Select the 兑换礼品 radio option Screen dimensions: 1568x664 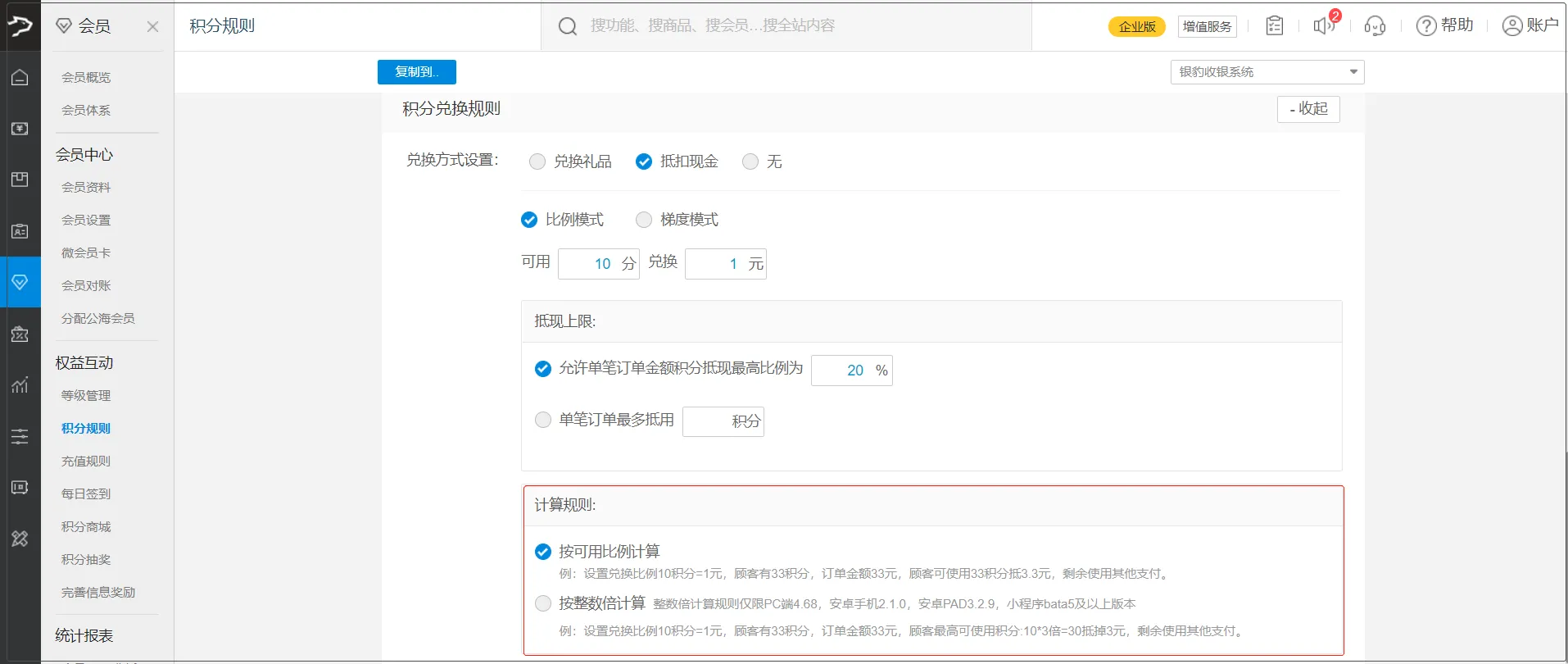point(537,161)
